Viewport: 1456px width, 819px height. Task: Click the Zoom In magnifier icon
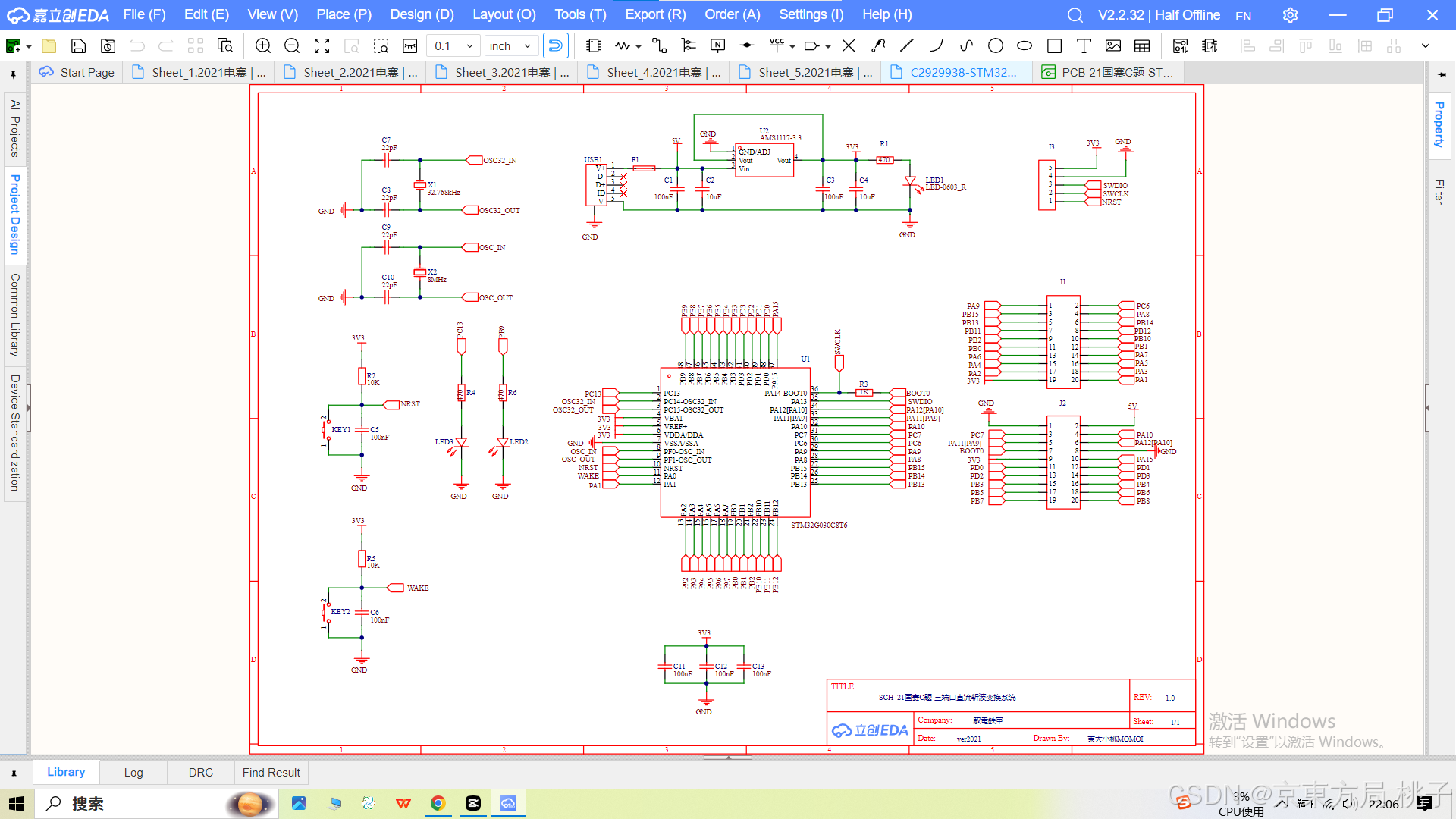[x=262, y=46]
